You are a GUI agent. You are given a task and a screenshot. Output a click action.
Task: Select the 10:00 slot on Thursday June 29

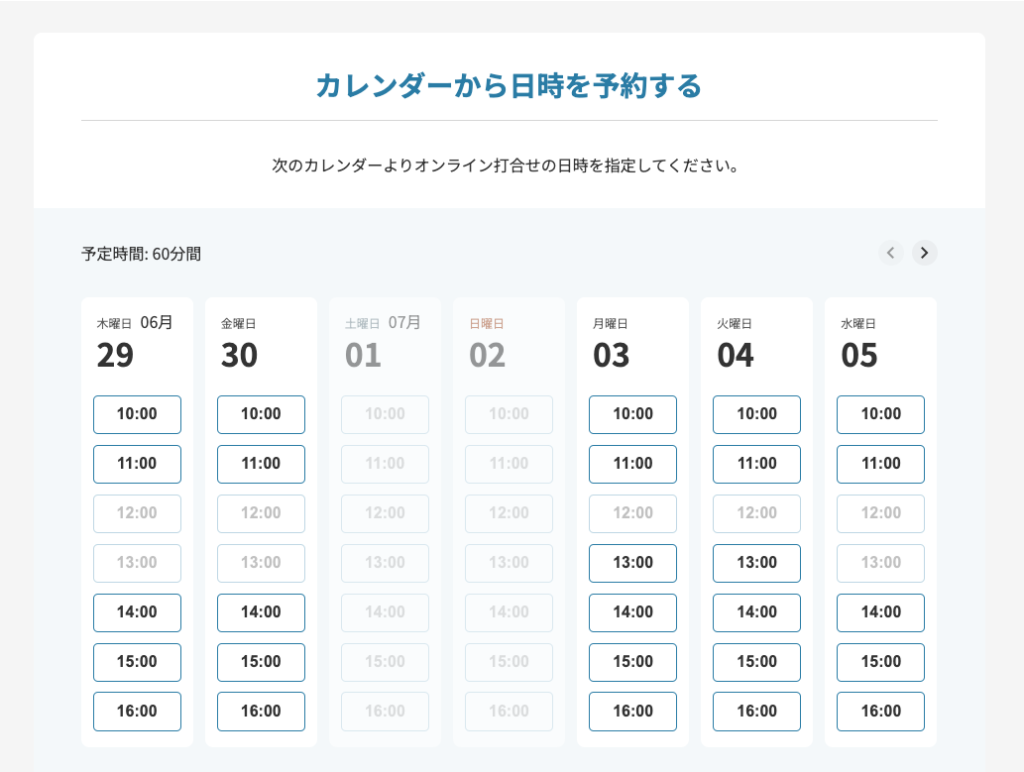click(x=137, y=414)
